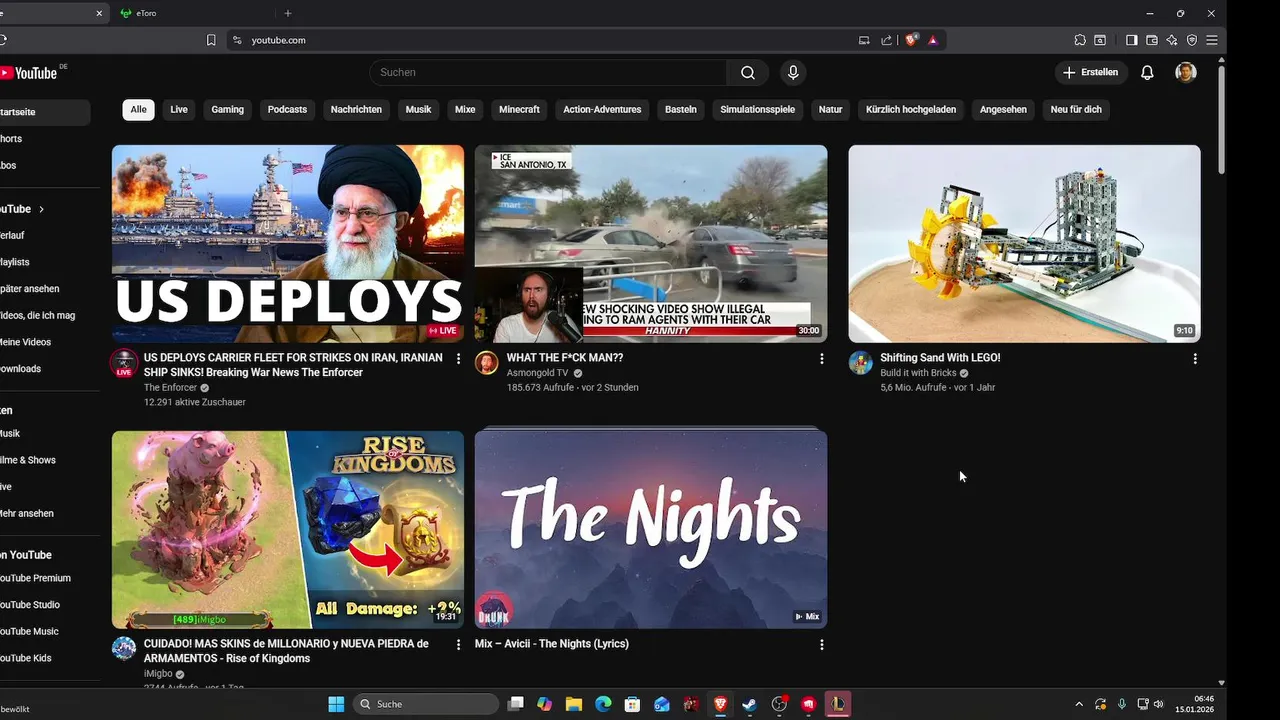Open iMigbo channel avatar
1280x720 pixels.
(124, 648)
